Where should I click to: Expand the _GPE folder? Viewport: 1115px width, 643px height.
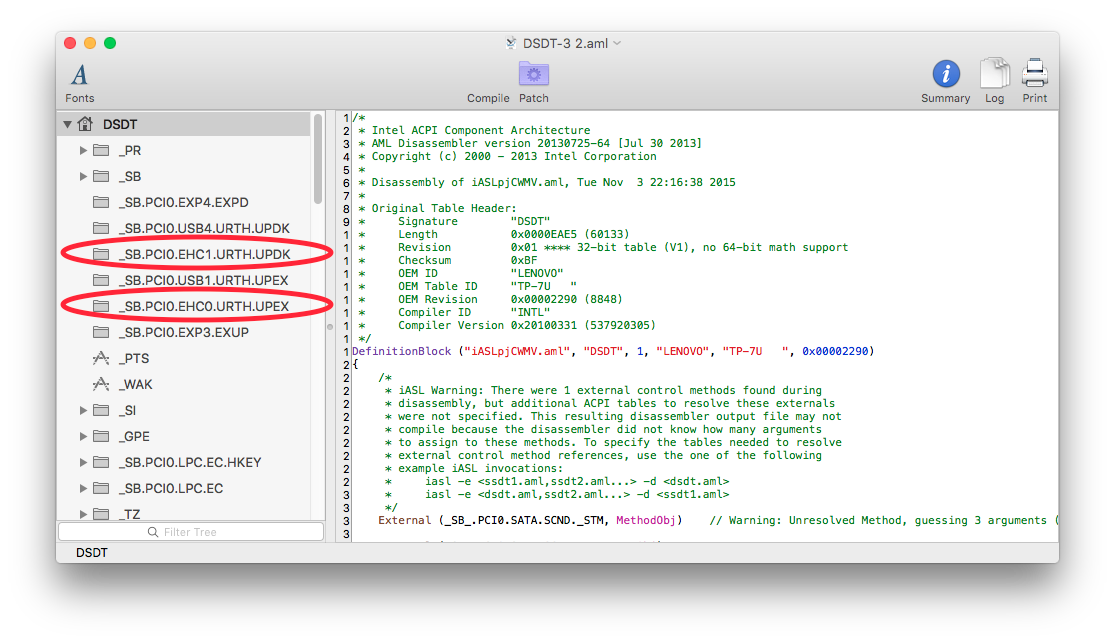(x=83, y=436)
